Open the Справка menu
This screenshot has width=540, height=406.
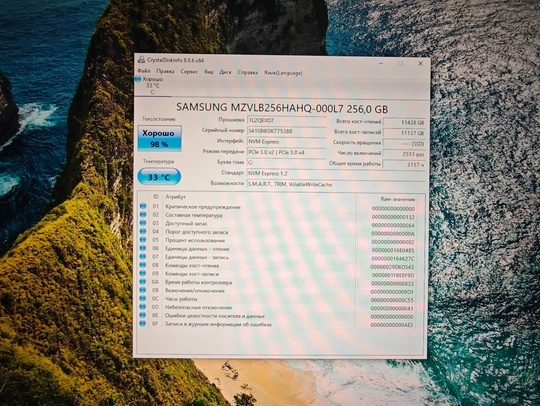[x=248, y=73]
